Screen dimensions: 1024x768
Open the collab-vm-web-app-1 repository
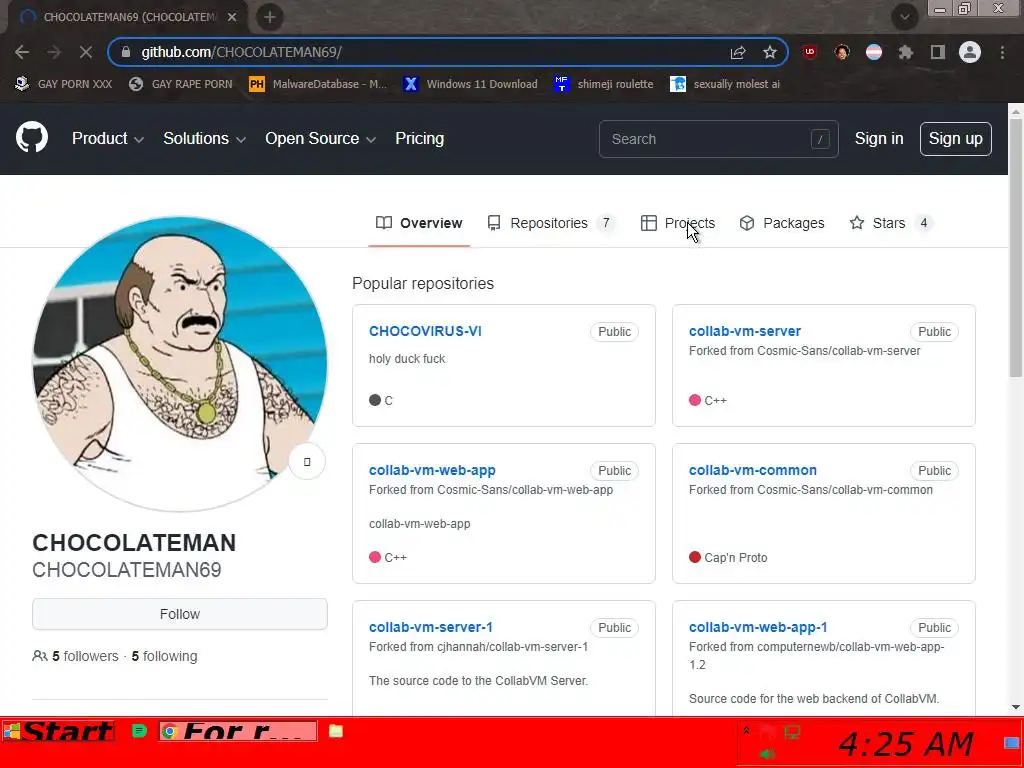(x=758, y=627)
